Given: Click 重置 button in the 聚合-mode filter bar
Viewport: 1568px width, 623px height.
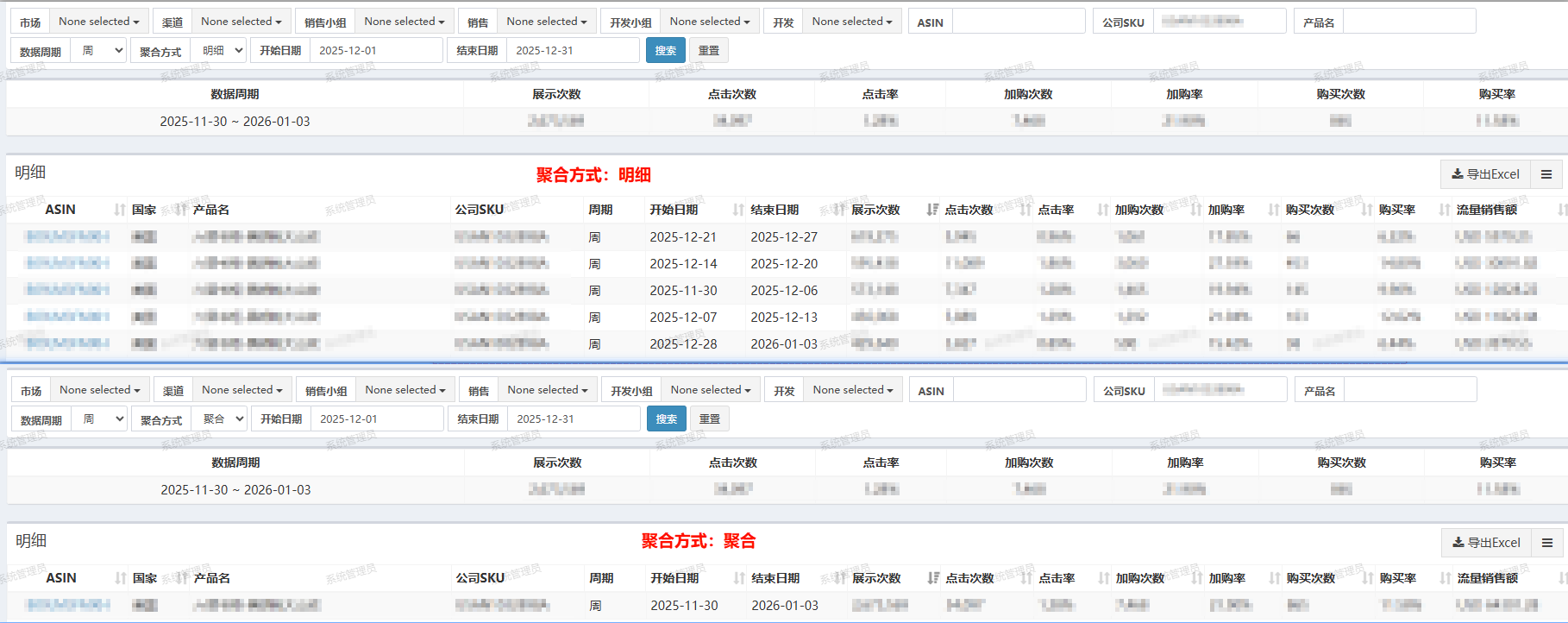Looking at the screenshot, I should coord(710,419).
